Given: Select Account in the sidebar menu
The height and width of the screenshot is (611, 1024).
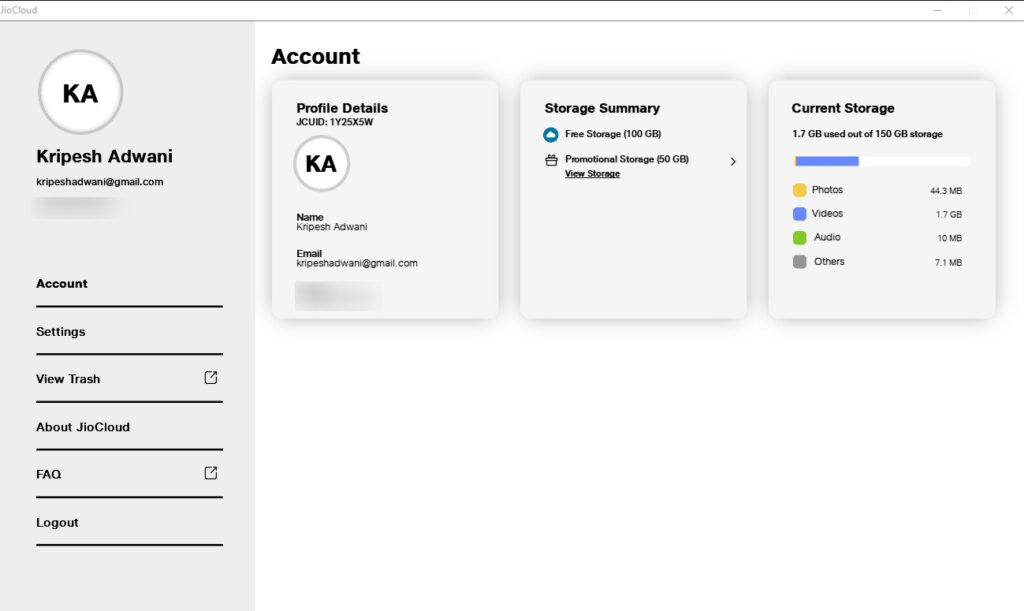Looking at the screenshot, I should click(x=61, y=283).
